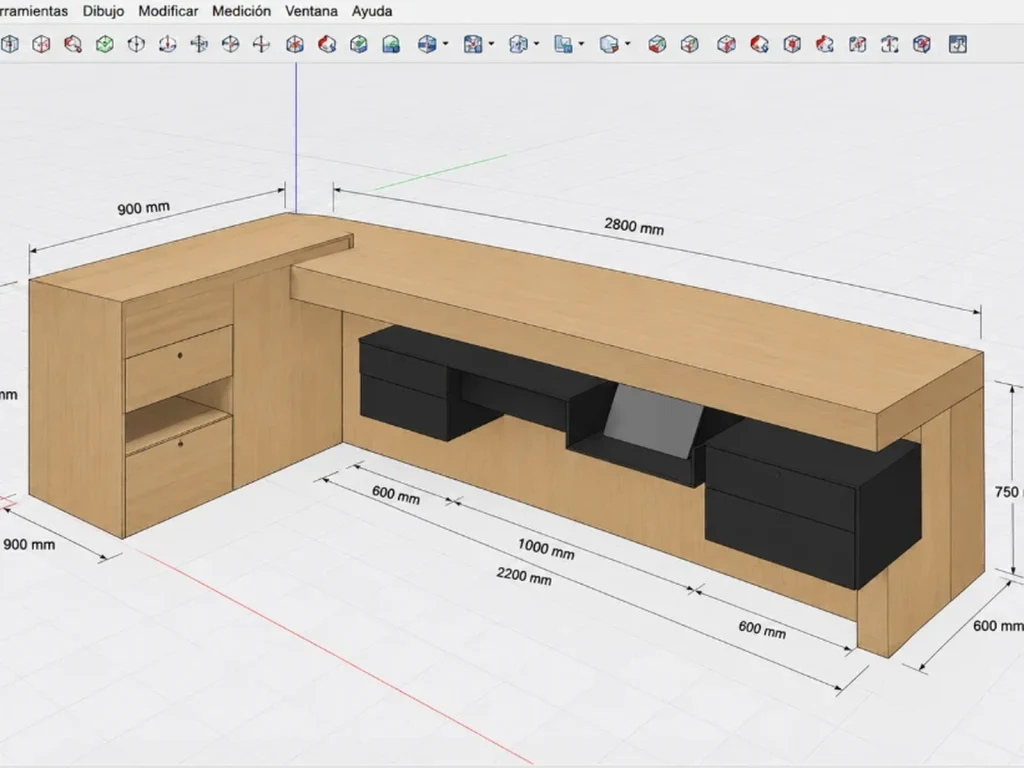Click the dark blue square icon ending toolbar
1024x768 pixels.
[x=957, y=44]
